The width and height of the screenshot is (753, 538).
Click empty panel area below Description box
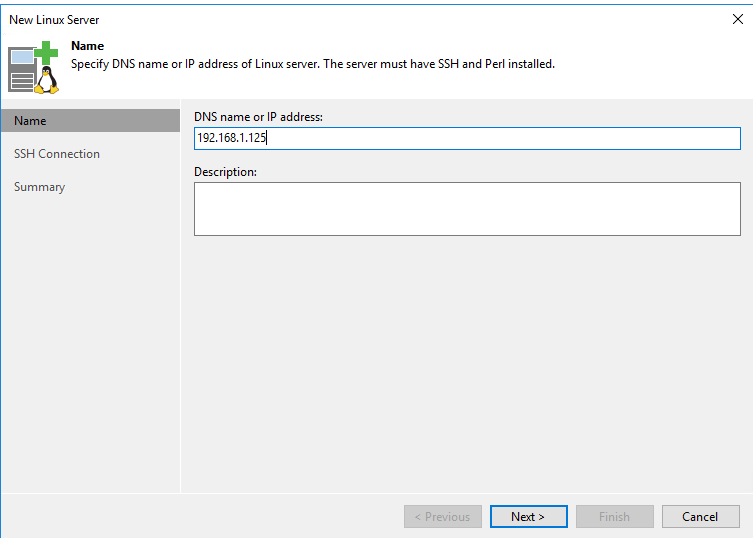pyautogui.click(x=467, y=364)
